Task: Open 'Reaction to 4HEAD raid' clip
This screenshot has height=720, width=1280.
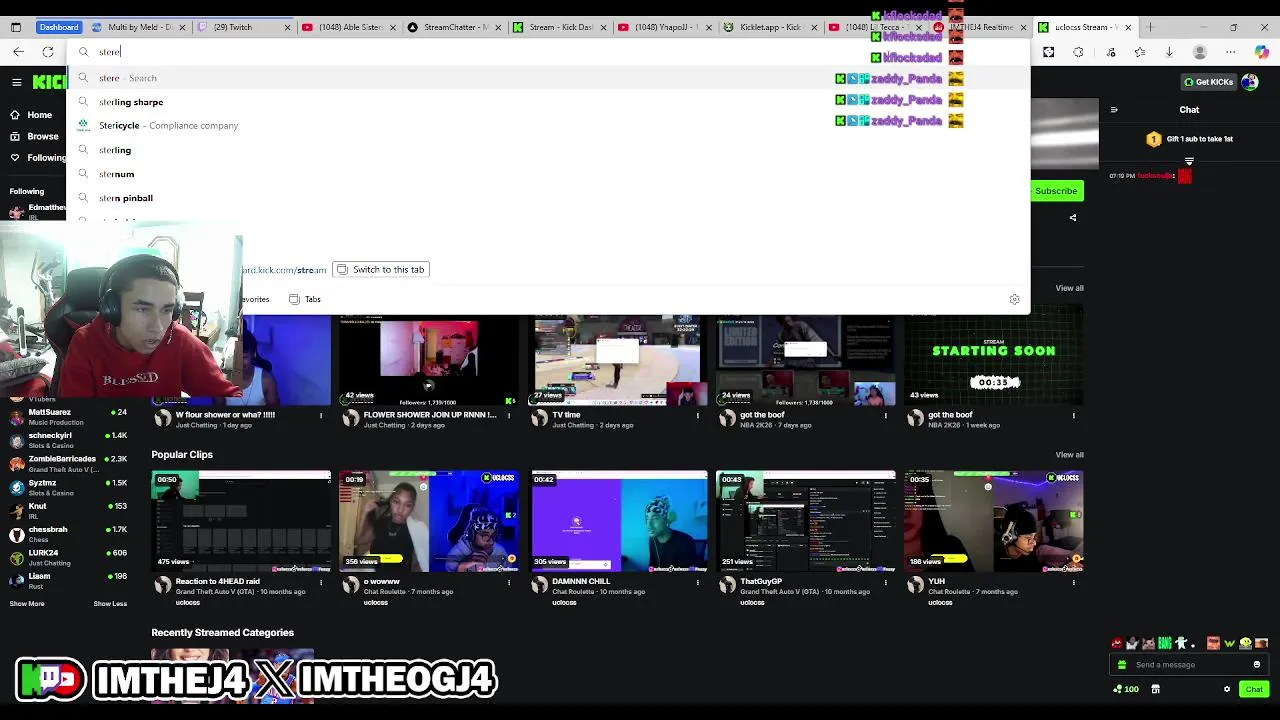Action: tap(241, 521)
